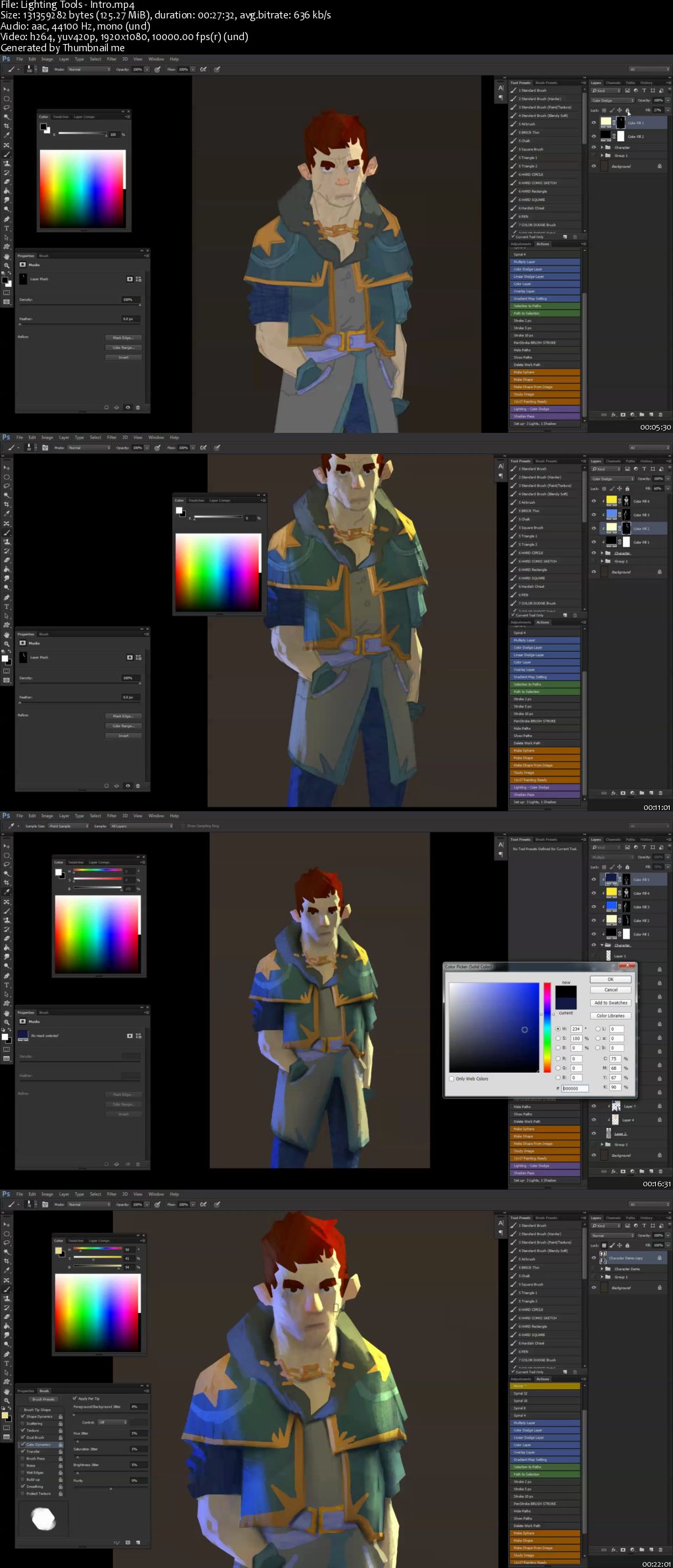Open the Control Off dropdown in the Brush panel
This screenshot has width=673, height=1568.
pos(112,1422)
